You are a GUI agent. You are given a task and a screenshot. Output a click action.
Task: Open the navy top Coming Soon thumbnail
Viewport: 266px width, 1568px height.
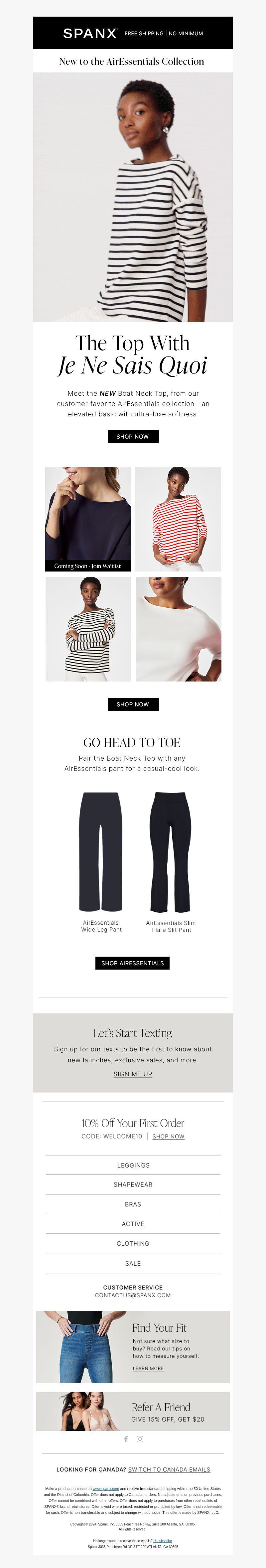[88, 519]
